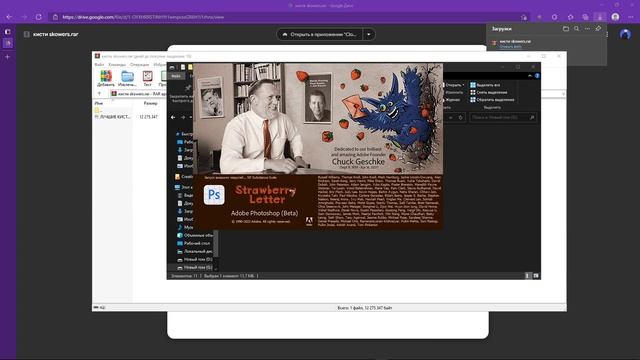
Task: Click Explorer pin to Quick access icon
Action: (188, 87)
